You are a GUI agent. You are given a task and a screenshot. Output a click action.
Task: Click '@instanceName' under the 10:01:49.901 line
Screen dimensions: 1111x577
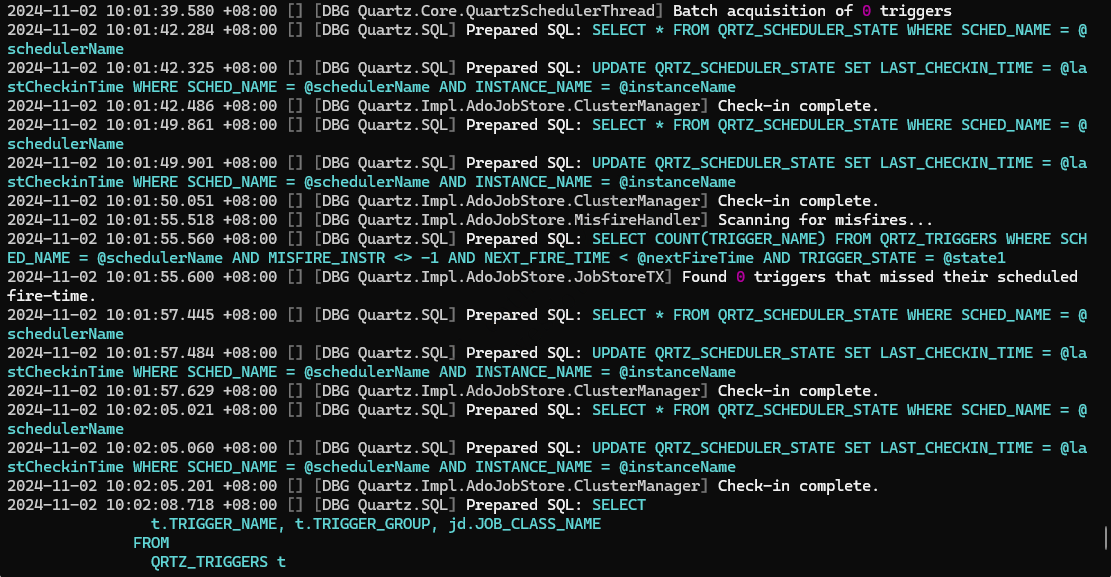[x=677, y=182]
